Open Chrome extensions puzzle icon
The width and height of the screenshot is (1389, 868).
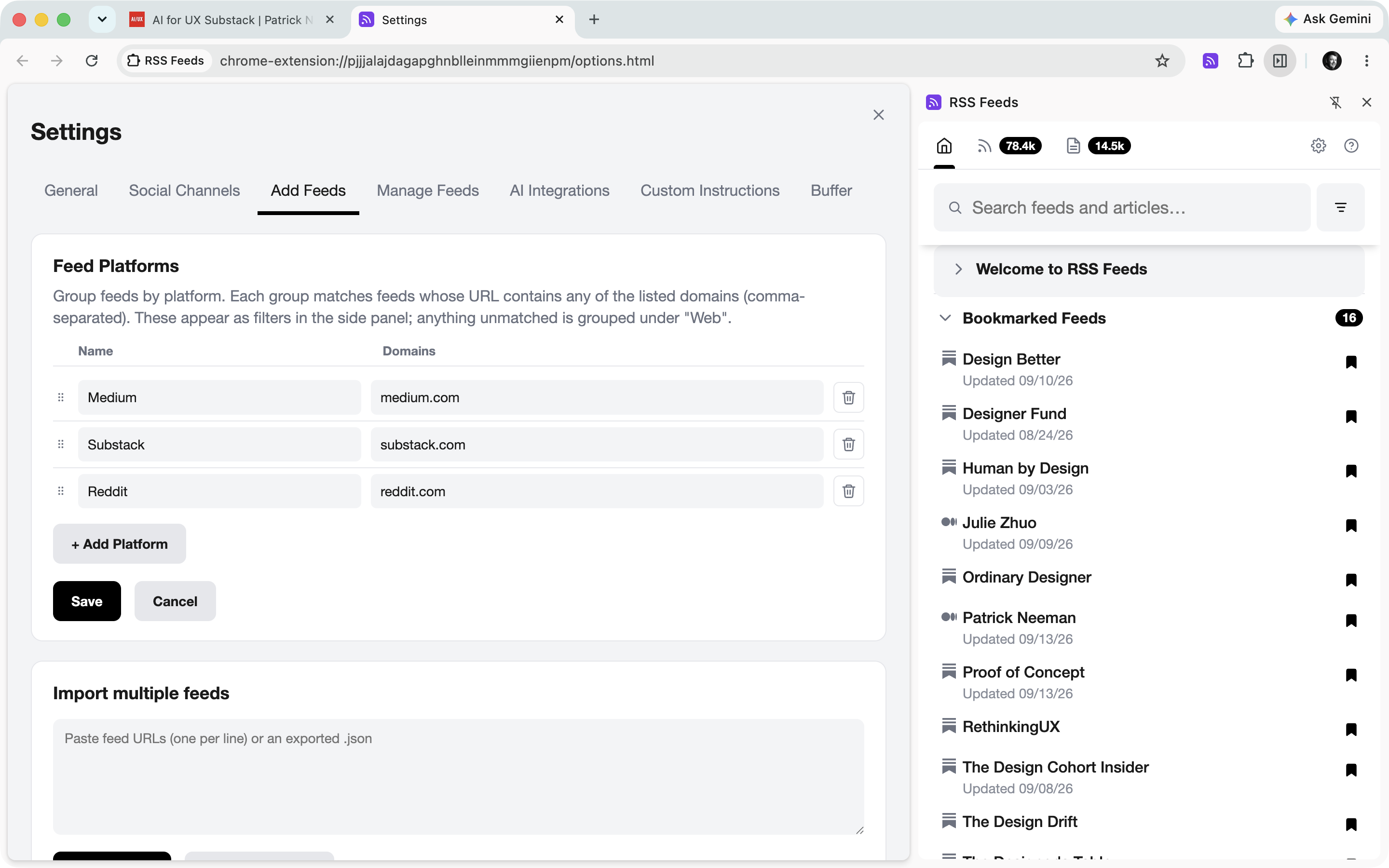pos(1245,61)
